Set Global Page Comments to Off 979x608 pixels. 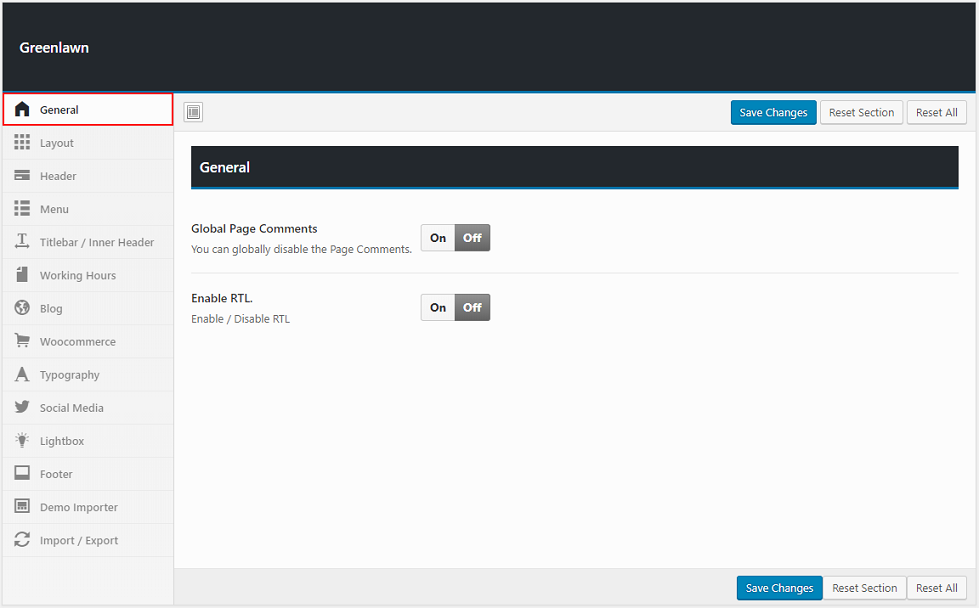pos(472,238)
